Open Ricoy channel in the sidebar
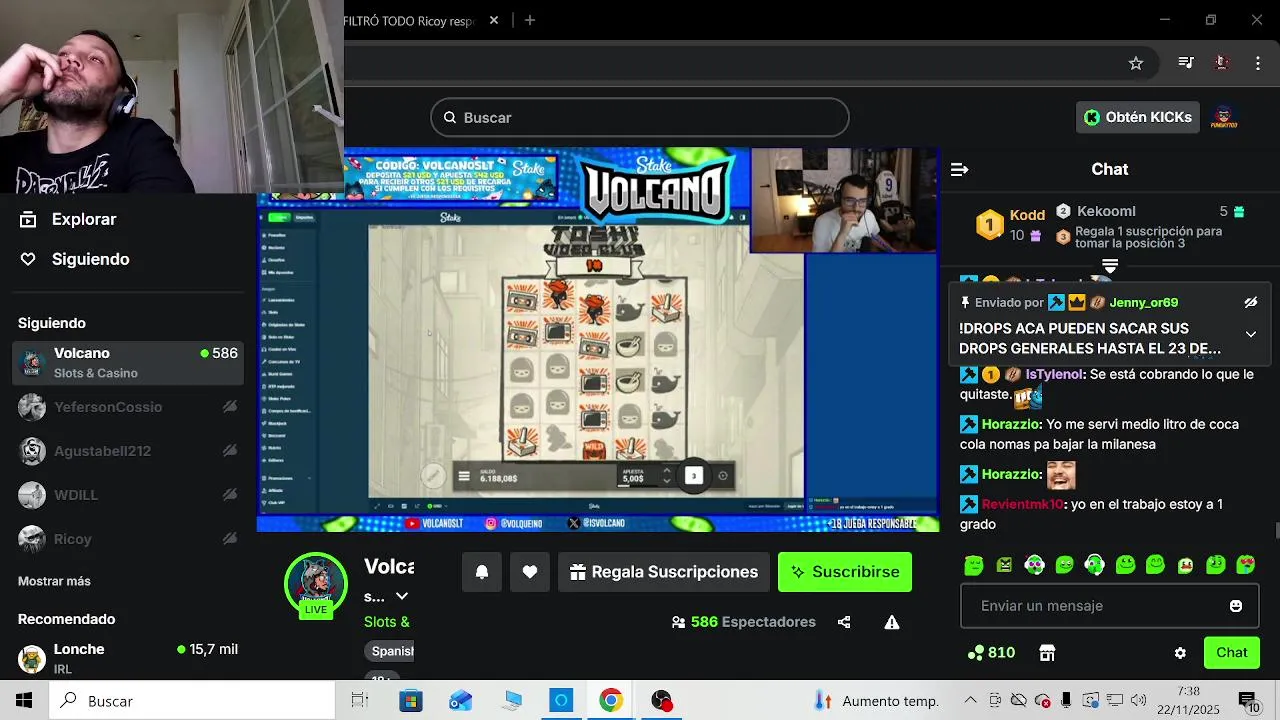Image resolution: width=1280 pixels, height=720 pixels. 128,539
